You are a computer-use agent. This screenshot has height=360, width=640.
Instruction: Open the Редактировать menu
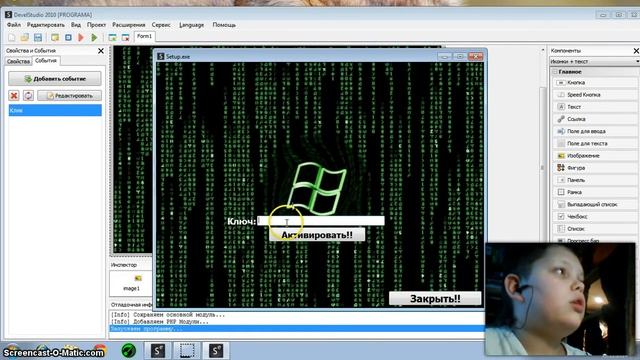(x=46, y=25)
